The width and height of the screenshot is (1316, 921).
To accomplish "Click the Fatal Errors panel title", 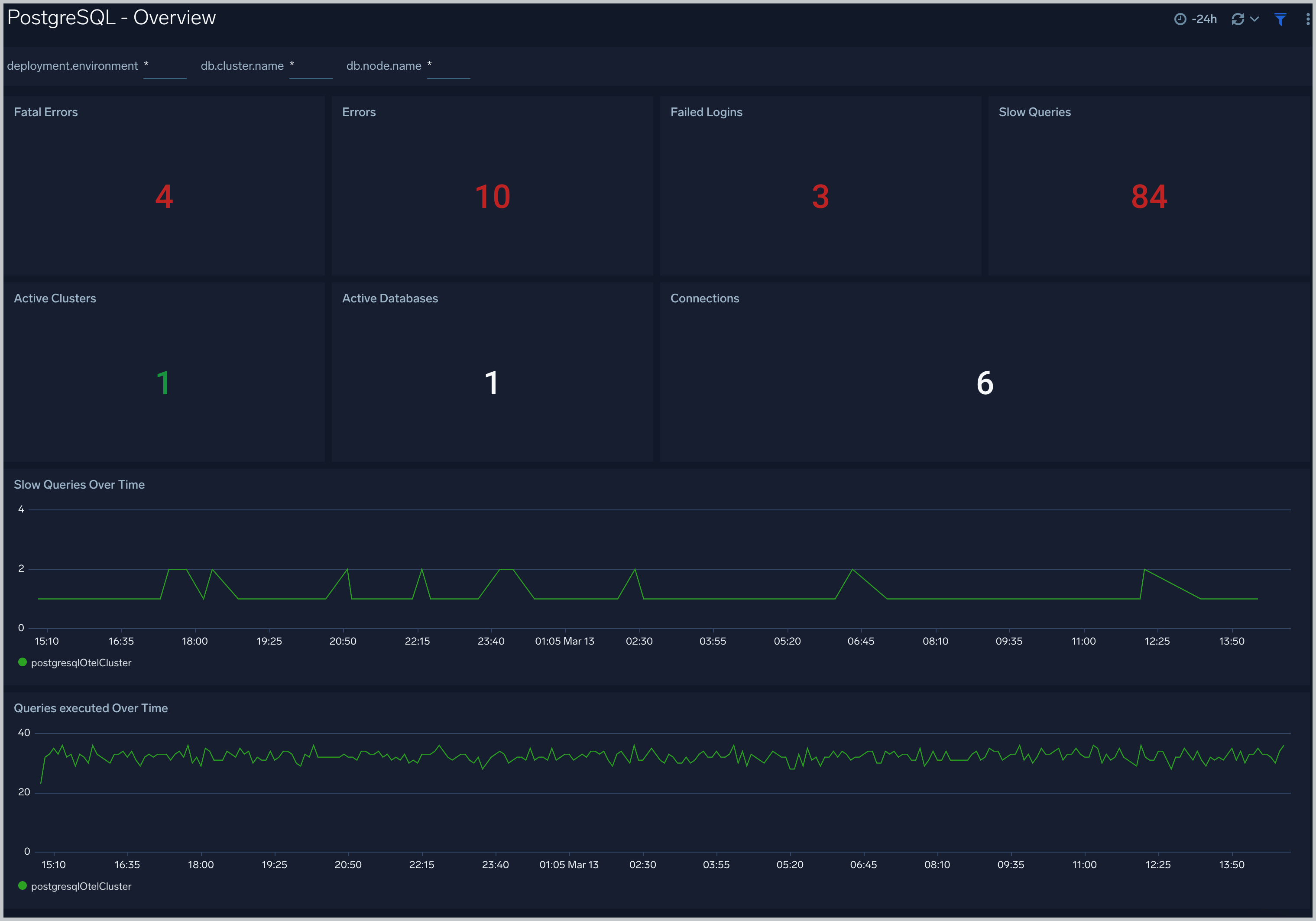I will pyautogui.click(x=46, y=112).
